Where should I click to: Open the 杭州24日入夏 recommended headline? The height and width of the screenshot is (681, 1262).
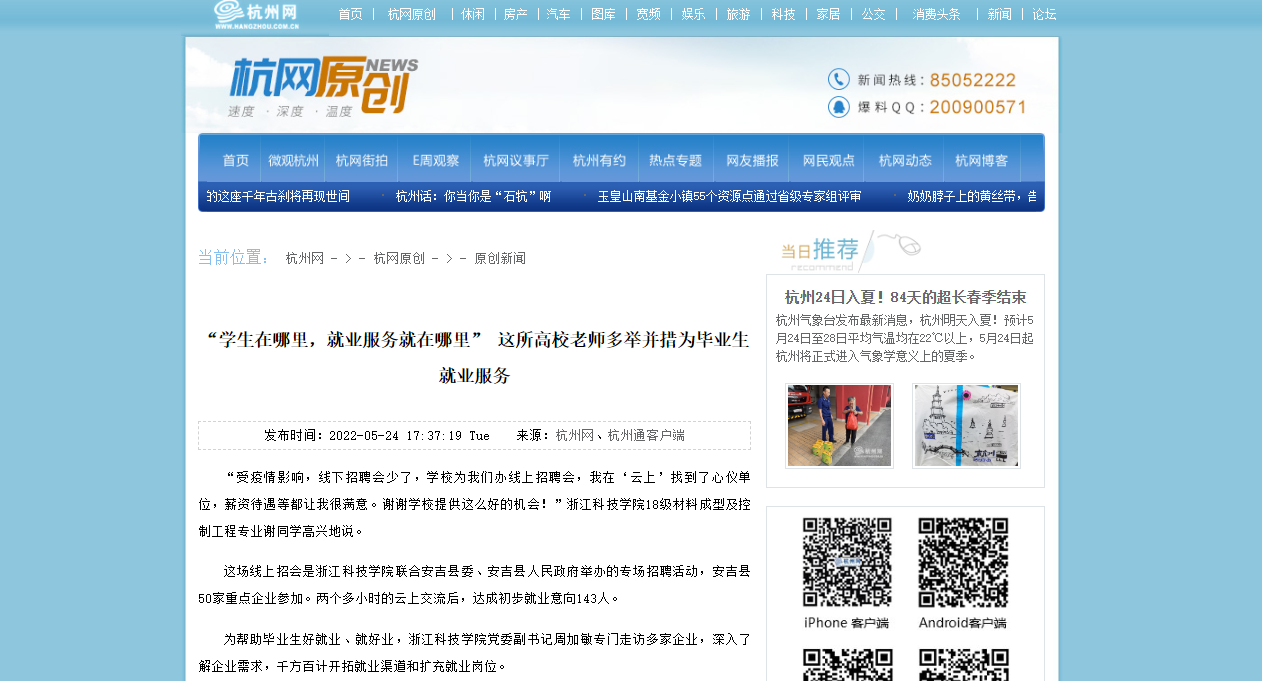coord(905,297)
